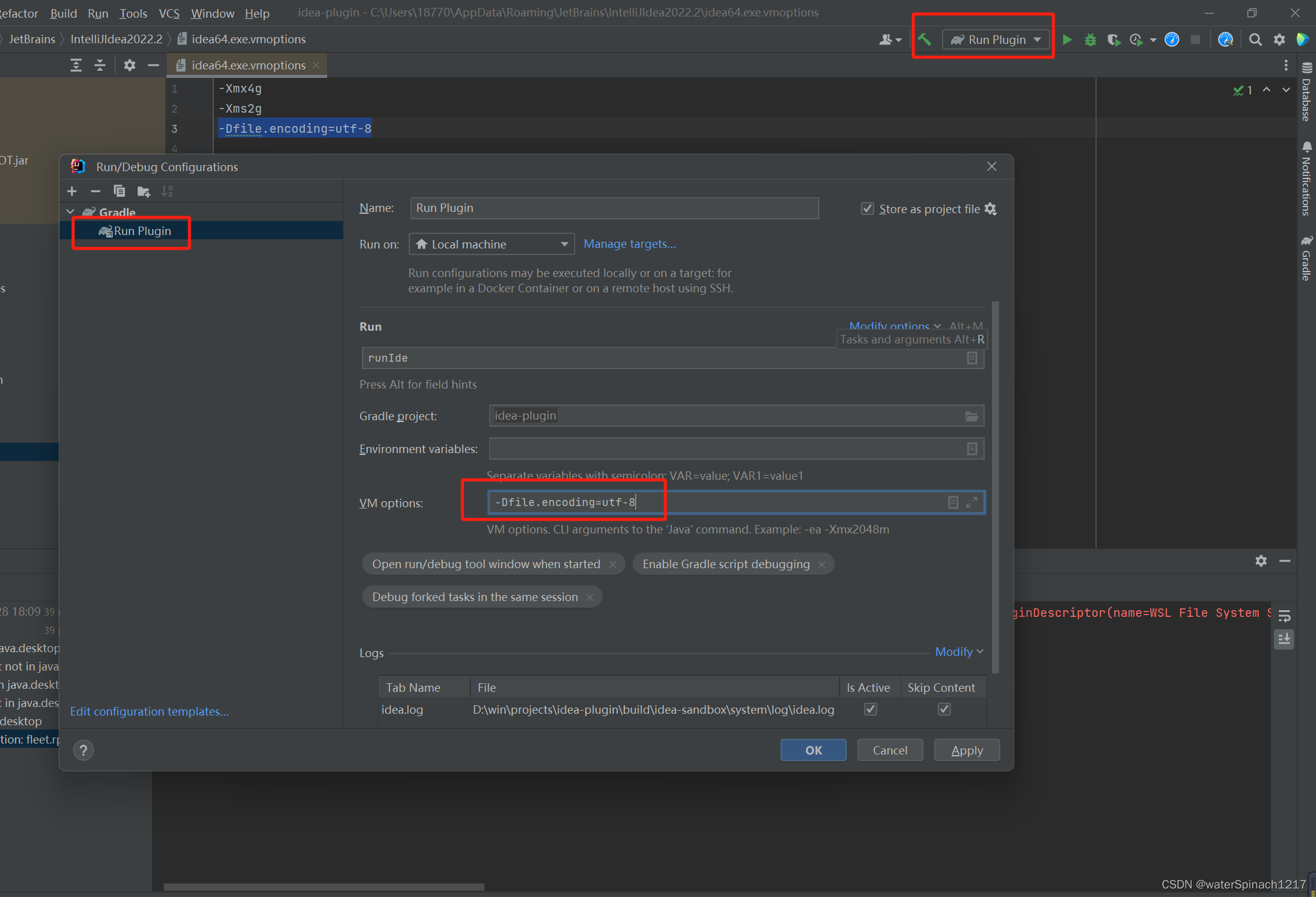
Task: Open the Manage targets link
Action: (629, 244)
